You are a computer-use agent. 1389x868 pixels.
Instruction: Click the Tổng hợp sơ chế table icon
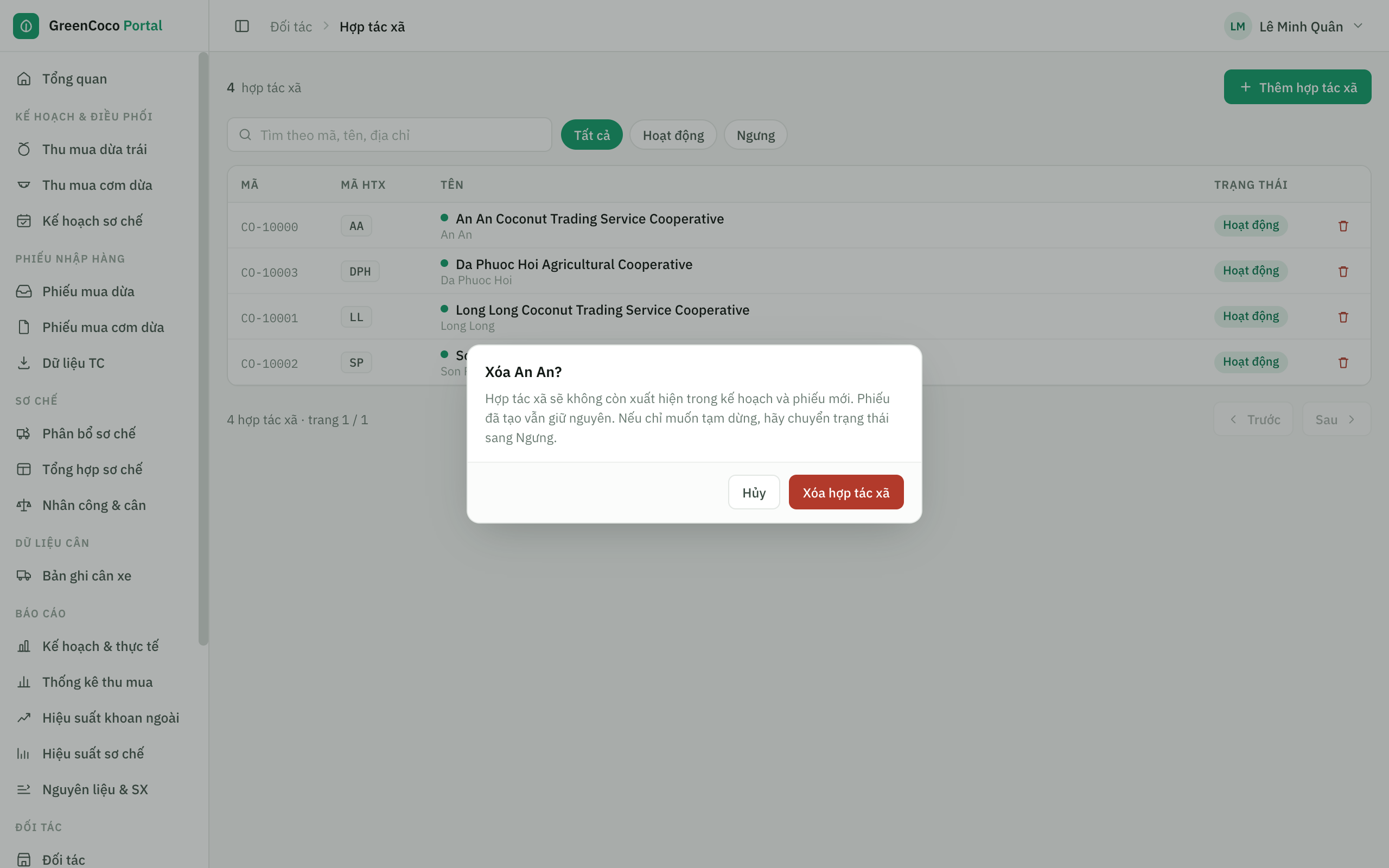tap(23, 469)
